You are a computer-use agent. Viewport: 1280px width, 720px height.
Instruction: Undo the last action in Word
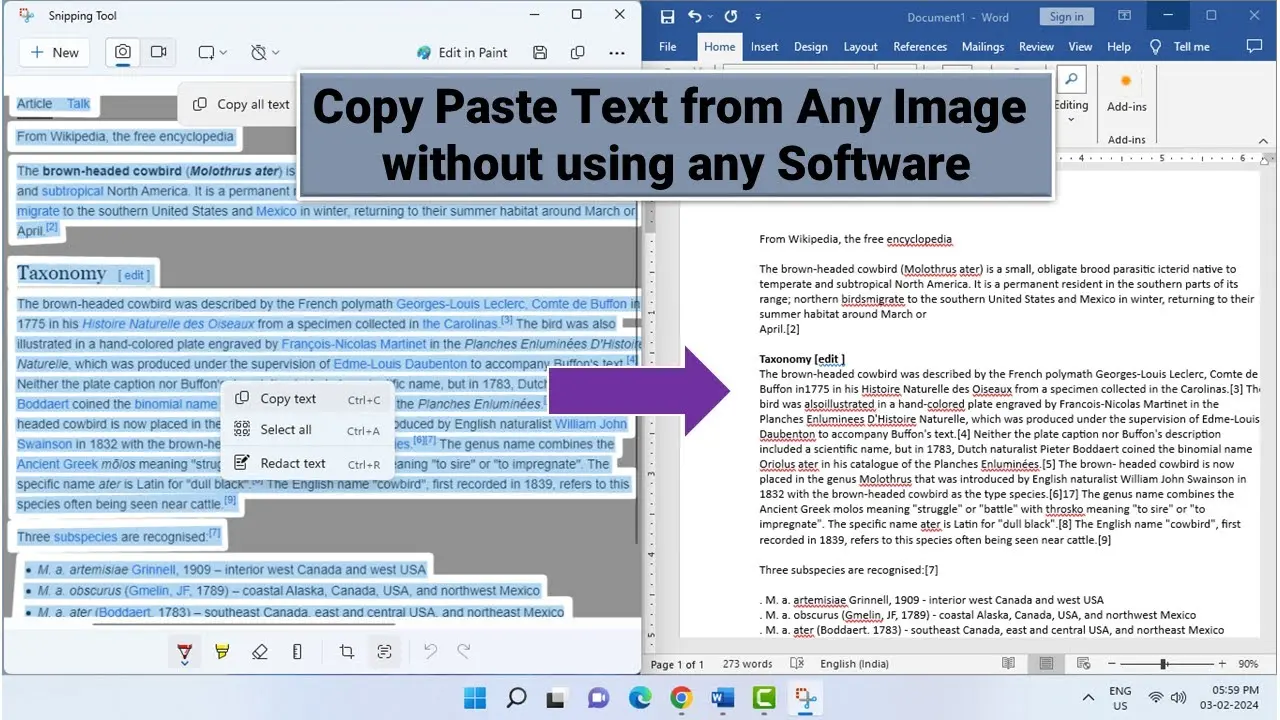tap(695, 16)
